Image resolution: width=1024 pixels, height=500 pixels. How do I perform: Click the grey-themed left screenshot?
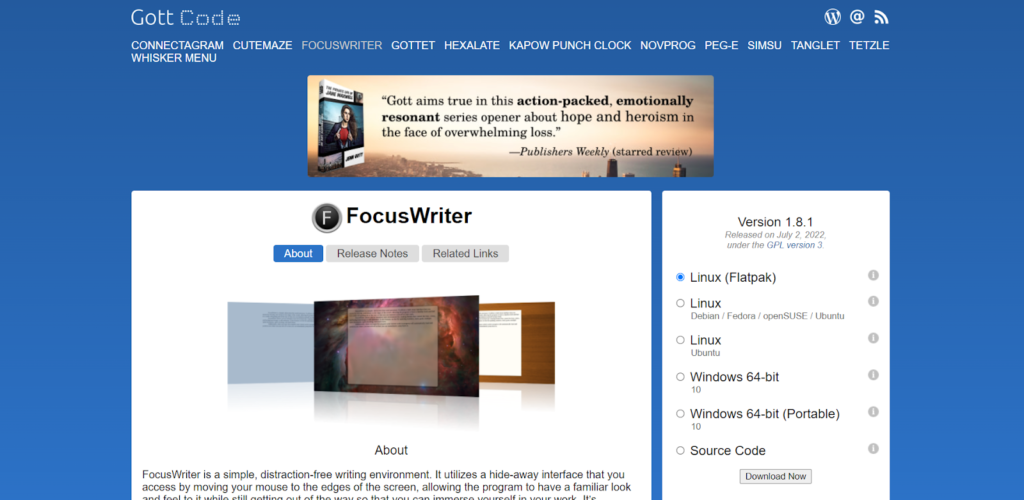(270, 343)
